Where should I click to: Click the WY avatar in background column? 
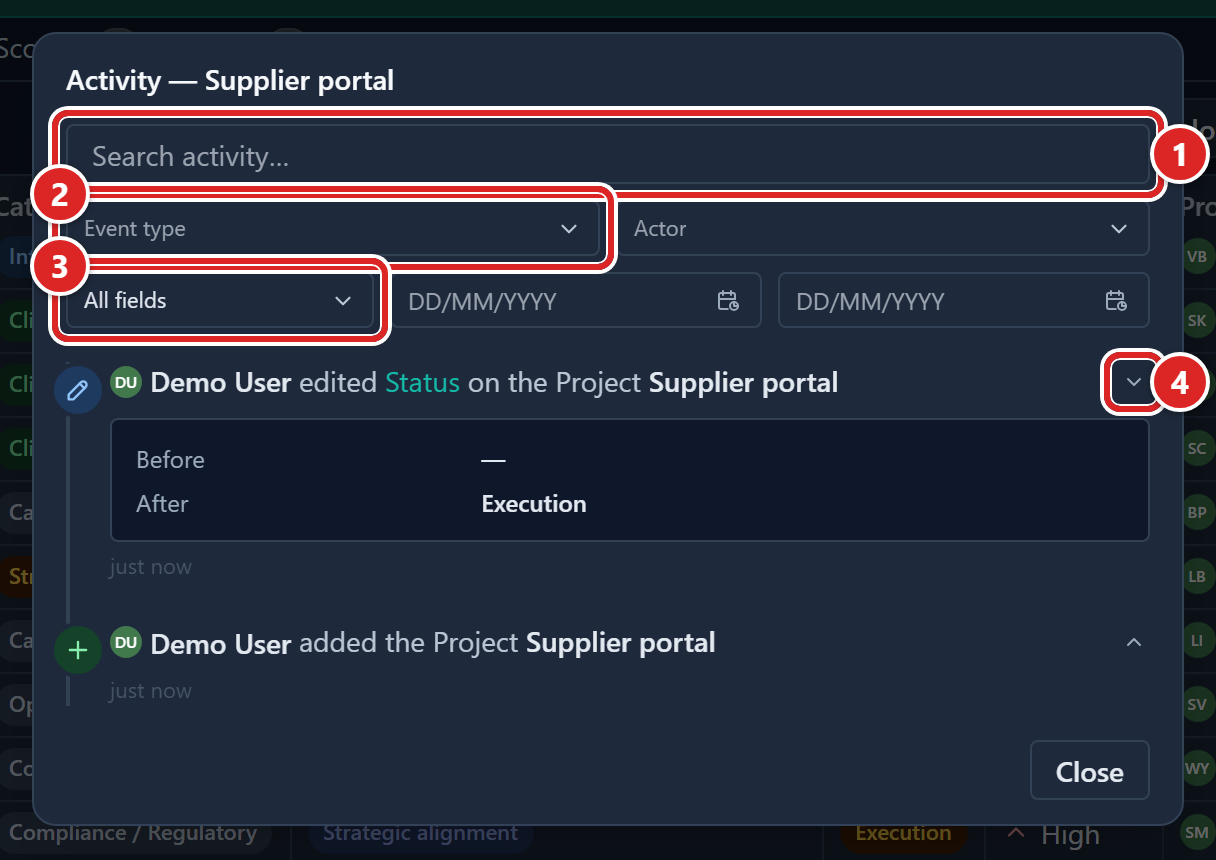(1197, 768)
